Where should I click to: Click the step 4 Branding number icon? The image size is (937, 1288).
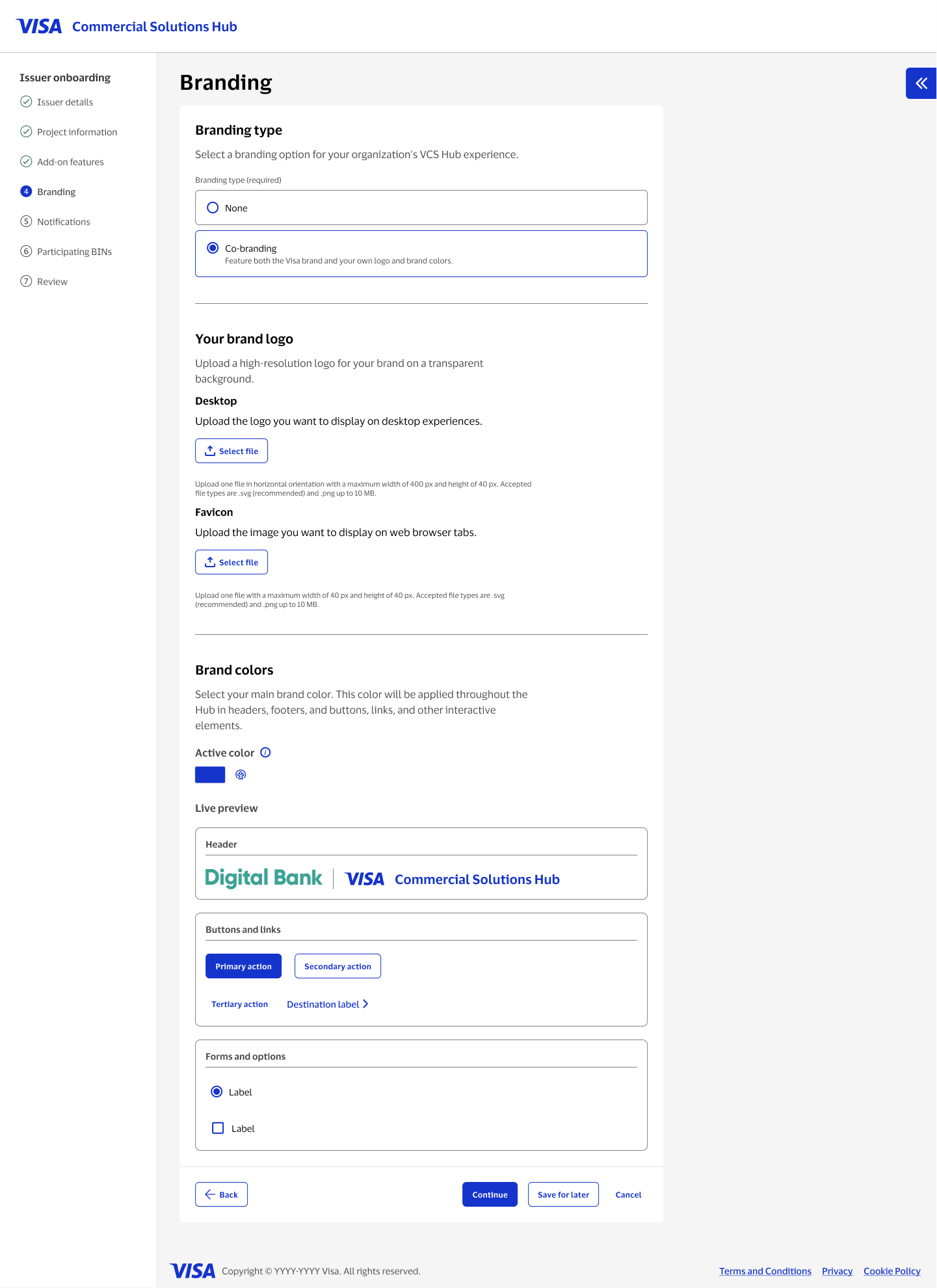pyautogui.click(x=26, y=191)
